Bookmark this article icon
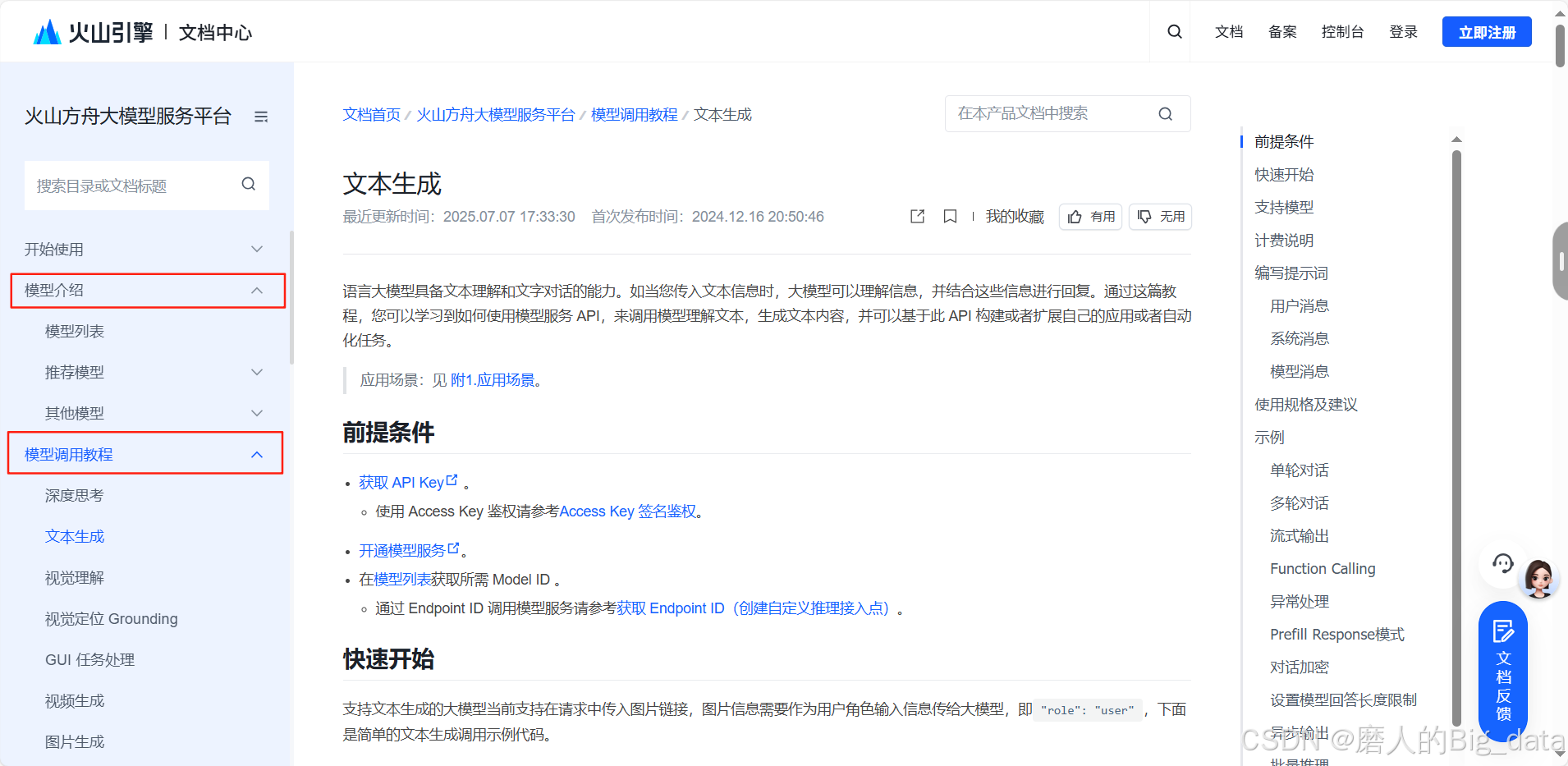1568x766 pixels. (x=950, y=216)
